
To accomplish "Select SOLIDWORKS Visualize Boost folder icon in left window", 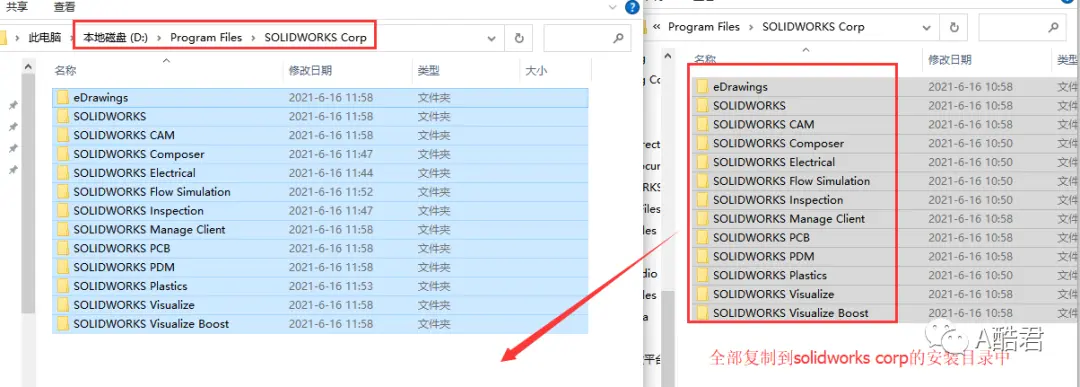I will coord(63,324).
